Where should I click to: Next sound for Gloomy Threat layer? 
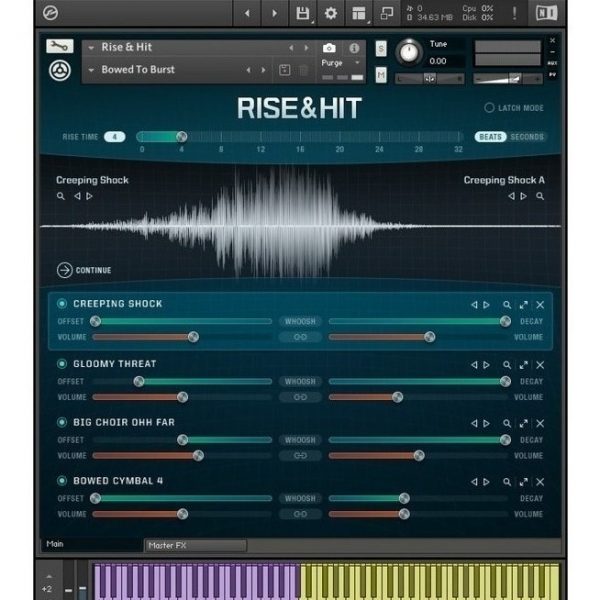point(486,365)
